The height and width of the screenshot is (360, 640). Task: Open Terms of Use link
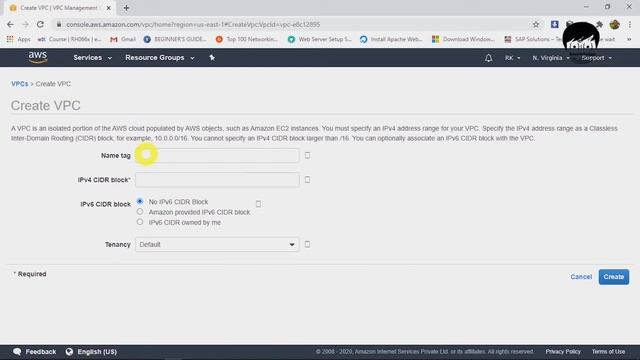point(608,351)
